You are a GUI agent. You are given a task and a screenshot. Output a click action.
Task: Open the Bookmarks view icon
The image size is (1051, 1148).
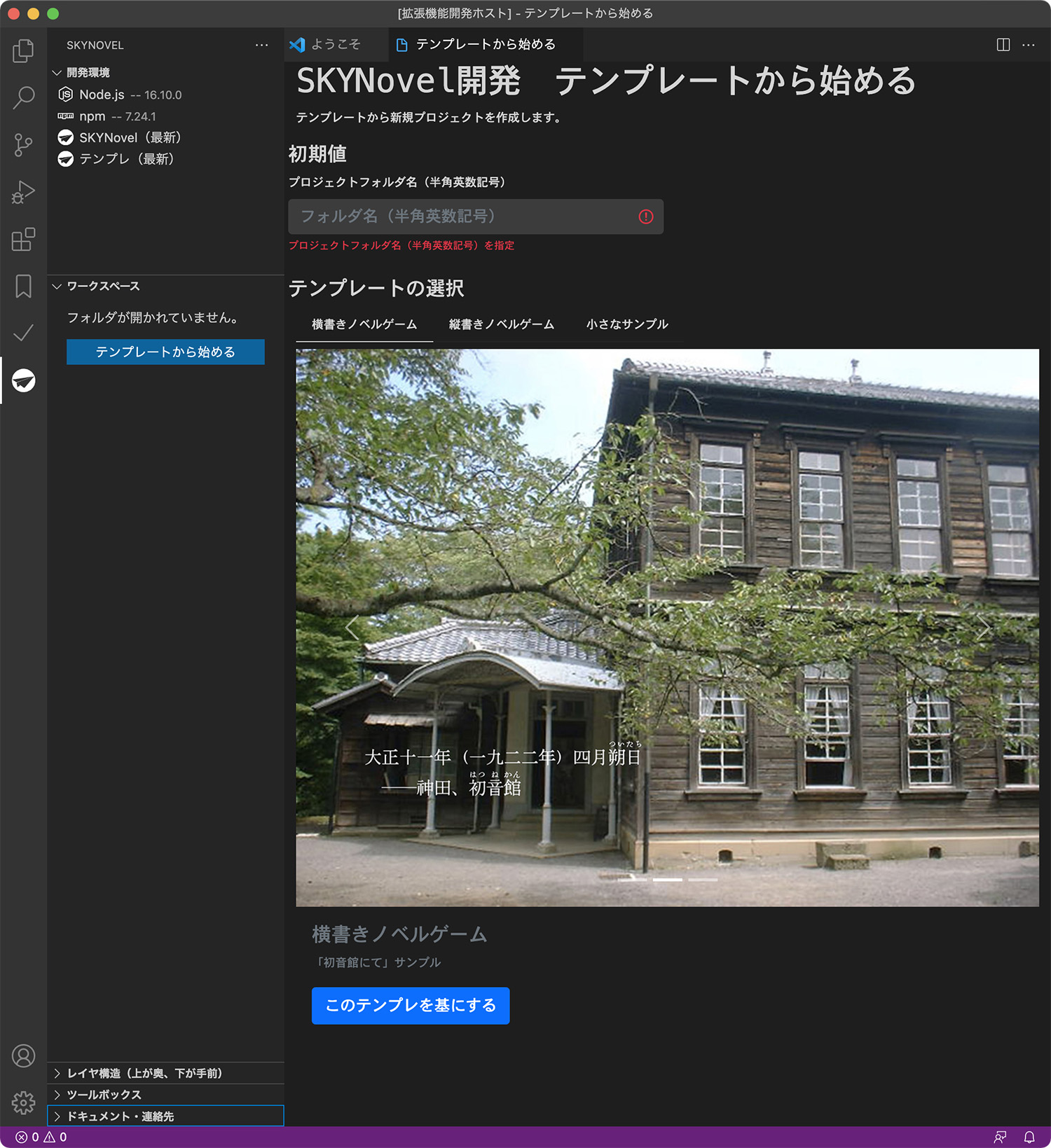click(23, 286)
